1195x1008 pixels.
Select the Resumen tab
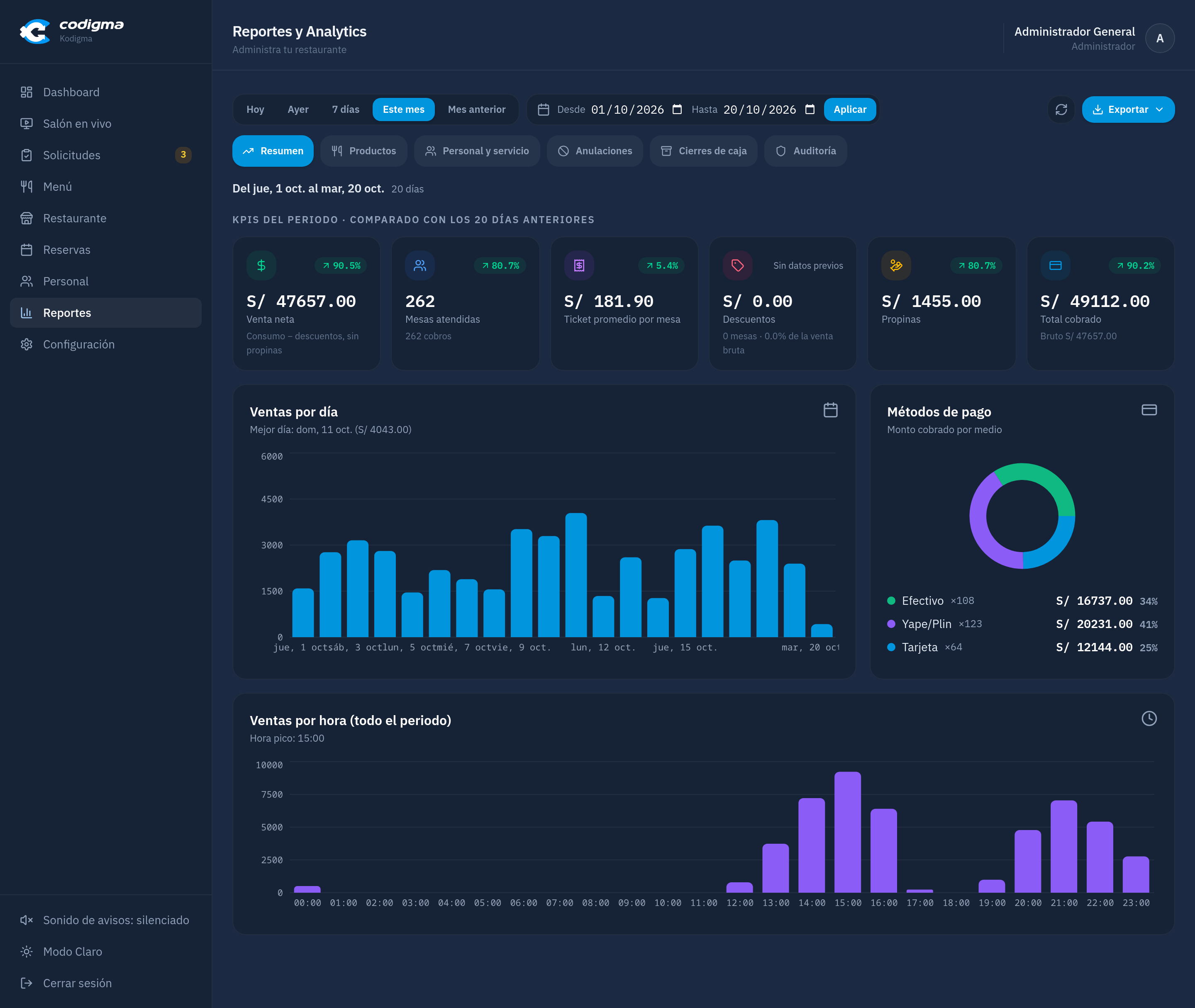(x=273, y=151)
